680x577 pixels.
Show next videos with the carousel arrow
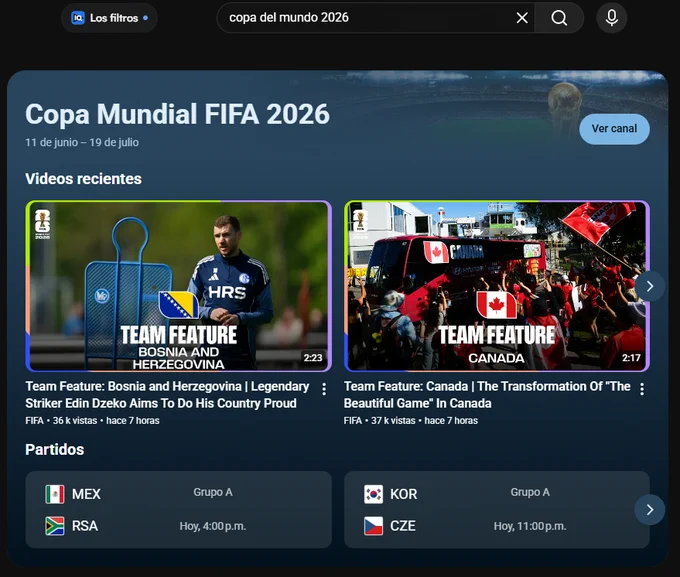(x=649, y=286)
